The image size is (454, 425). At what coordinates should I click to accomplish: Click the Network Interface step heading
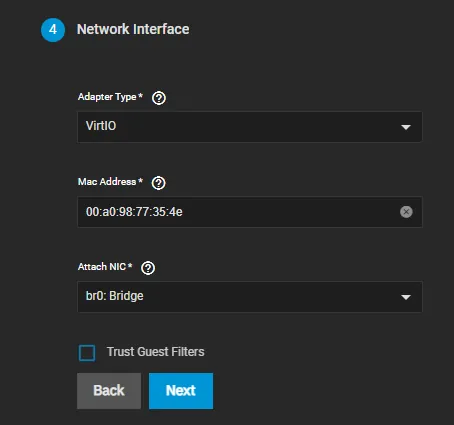click(x=133, y=29)
